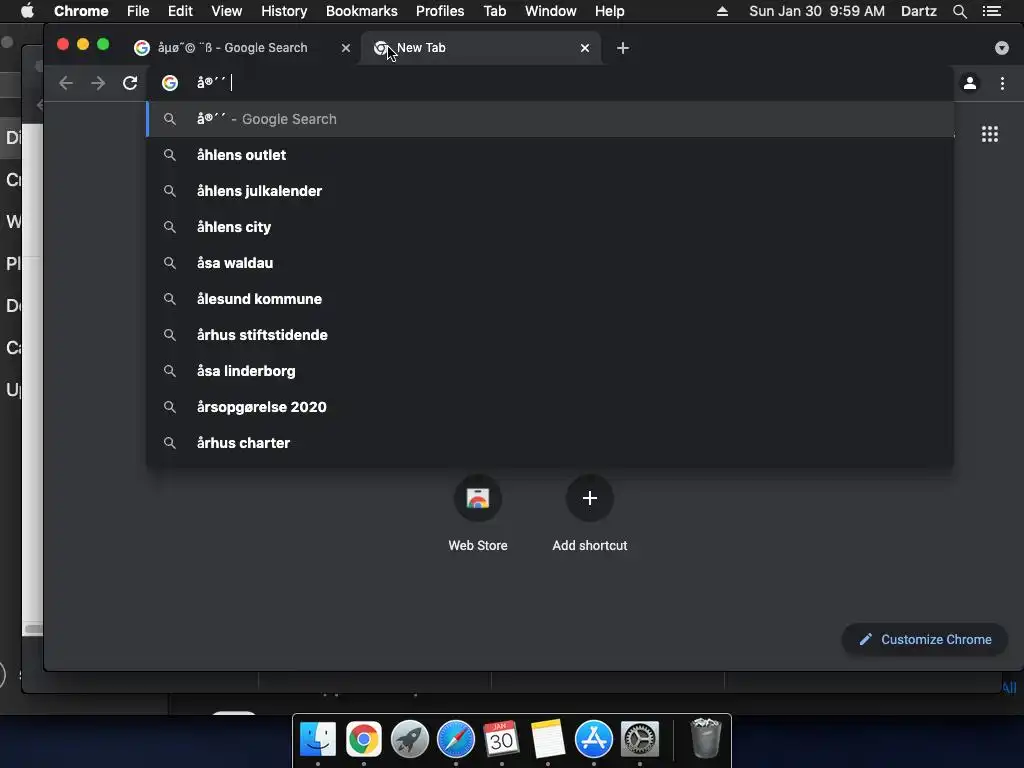Click the Add shortcut plus button

tap(590, 498)
